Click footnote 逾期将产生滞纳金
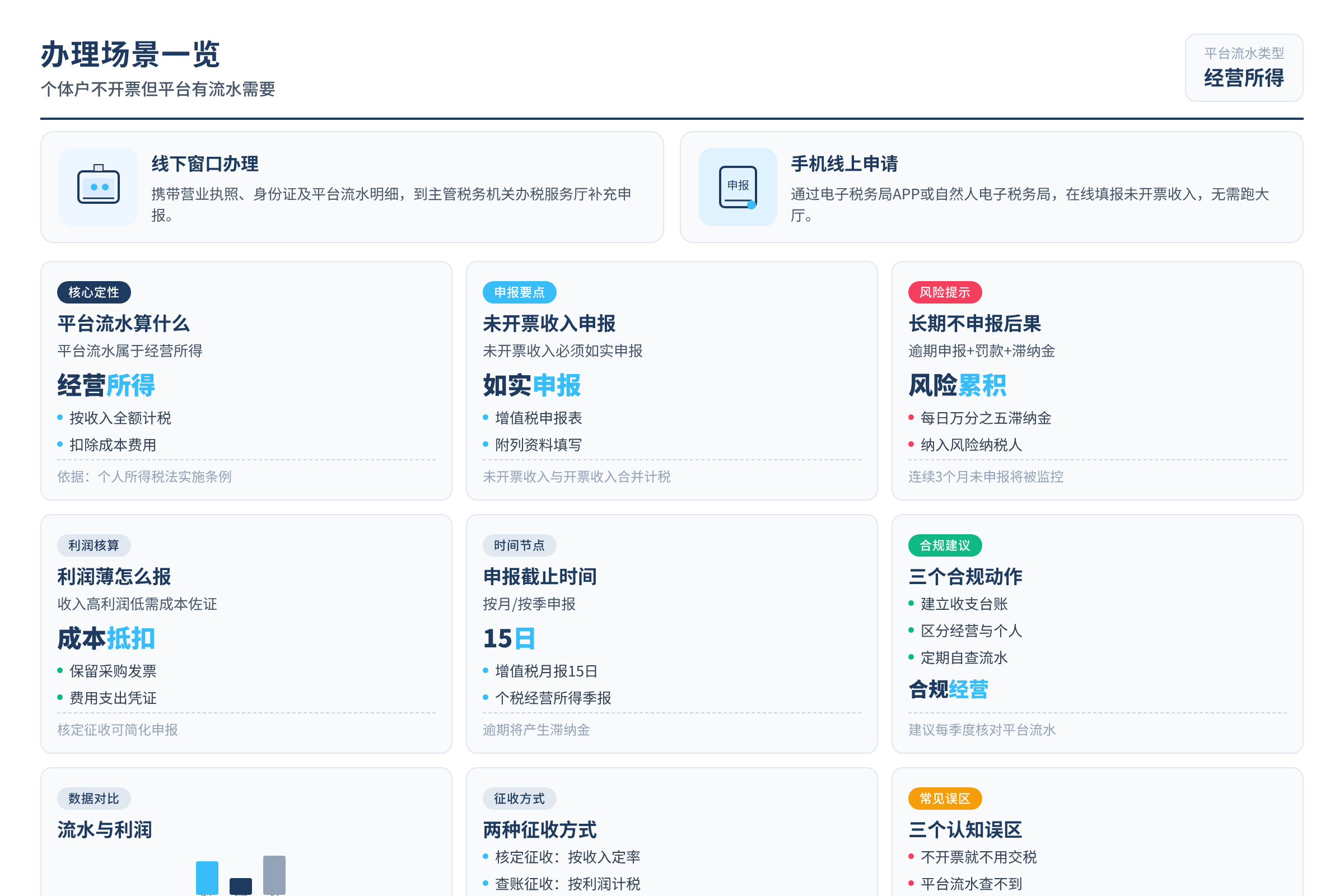1344x896 pixels. (x=536, y=730)
